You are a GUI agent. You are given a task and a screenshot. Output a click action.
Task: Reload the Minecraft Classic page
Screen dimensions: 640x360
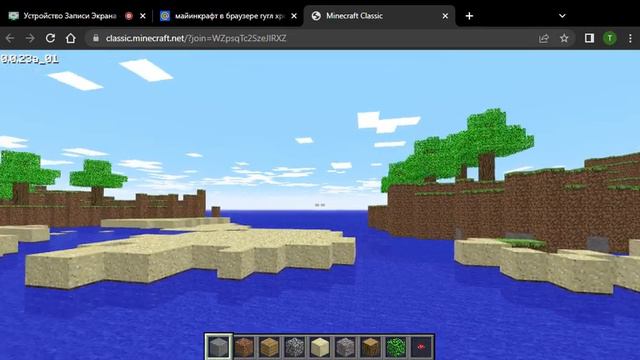(x=50, y=38)
